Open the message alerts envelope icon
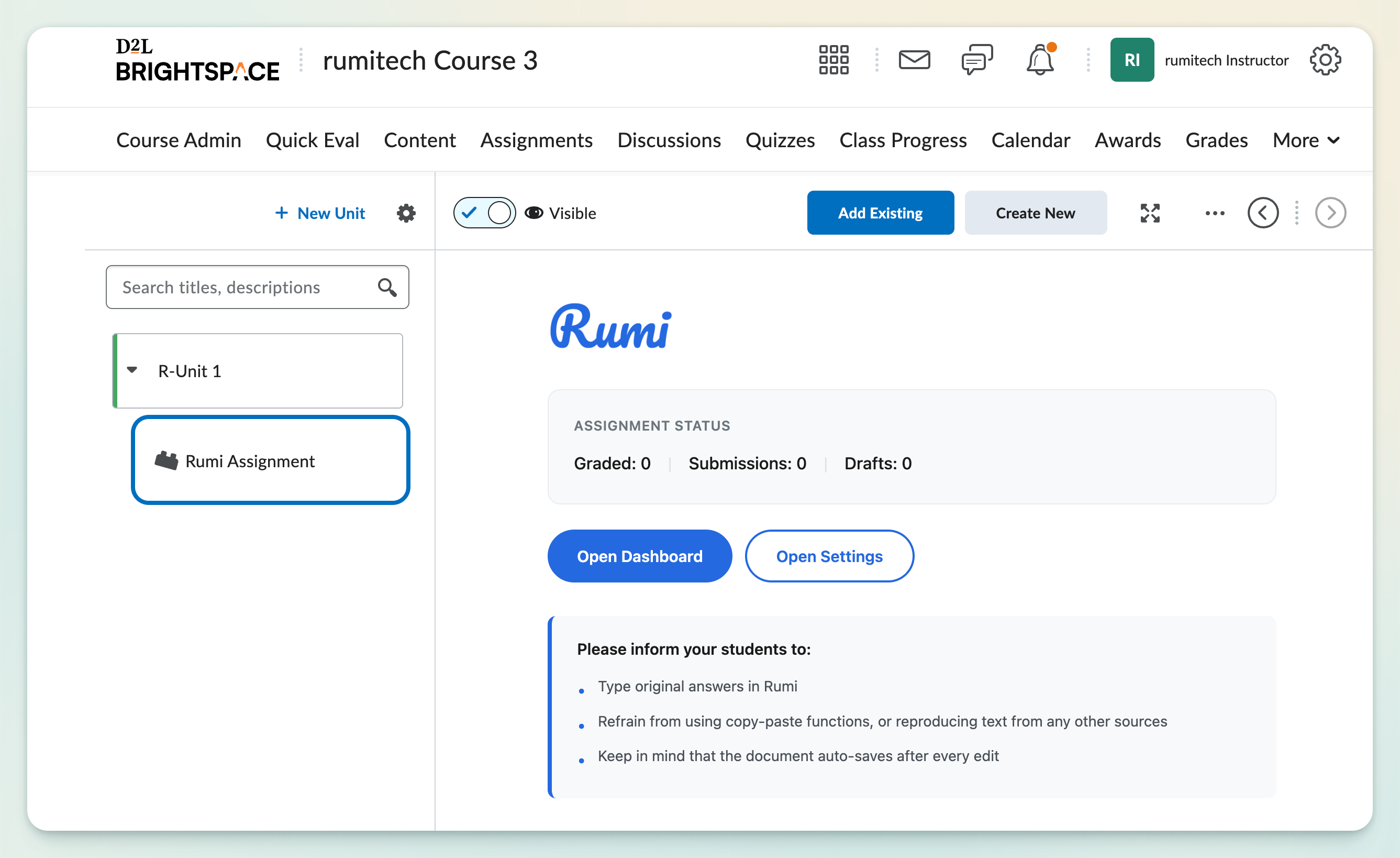Screen dimensions: 1400x858 (914, 60)
